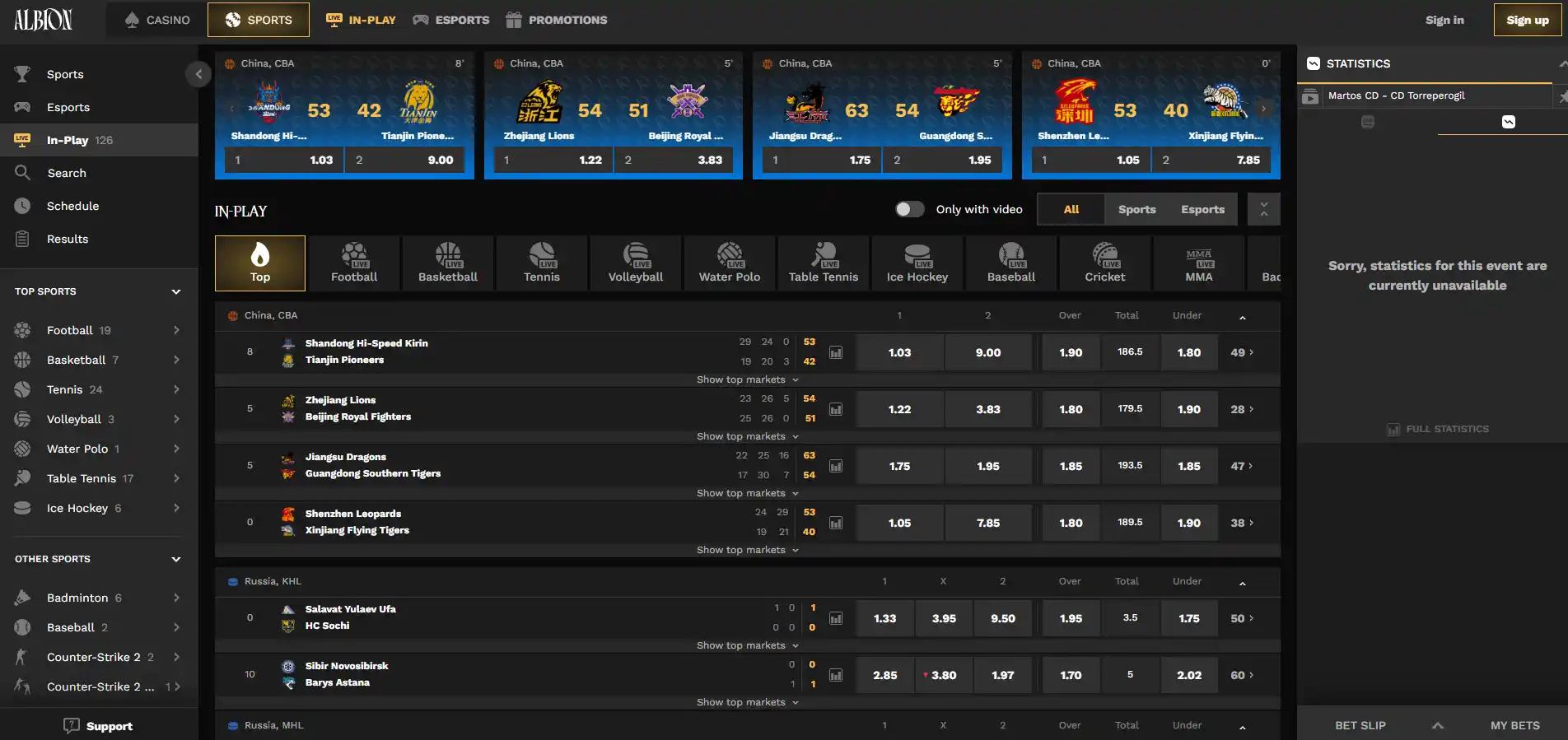Expand the Bet Slip panel

1438,725
